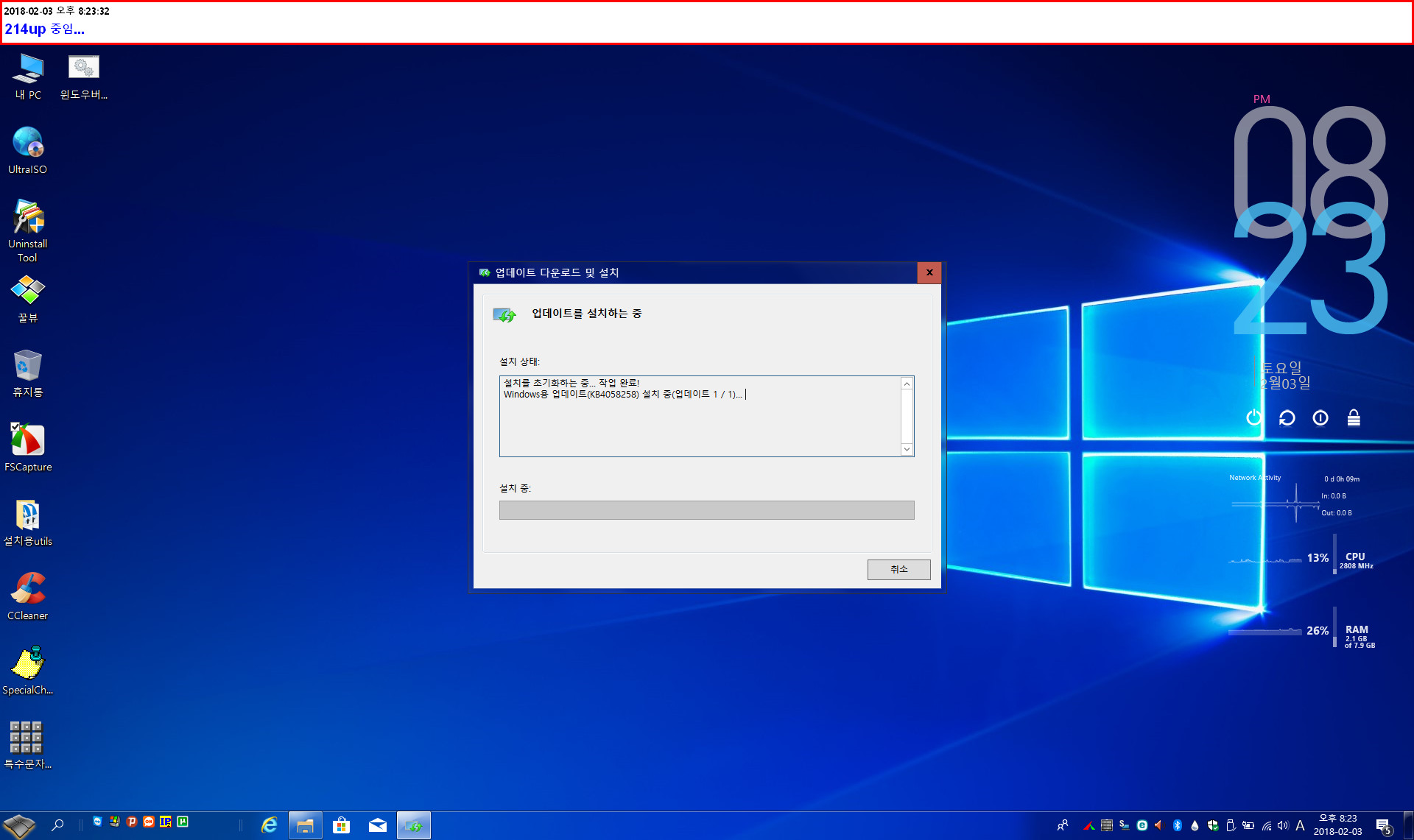
Task: Click the power icon in desktop widget
Action: click(x=1253, y=418)
